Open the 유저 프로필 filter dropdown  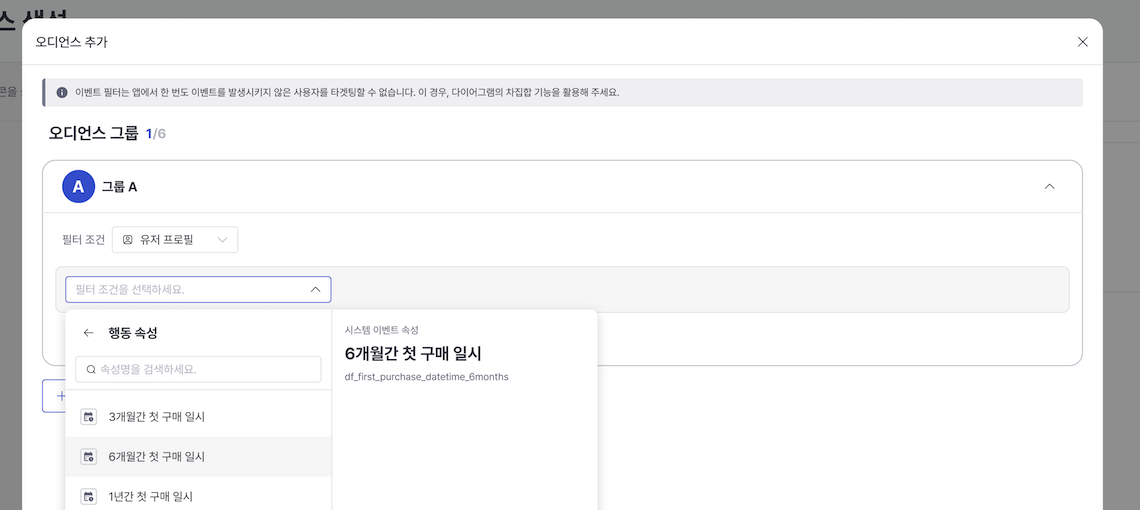tap(175, 240)
